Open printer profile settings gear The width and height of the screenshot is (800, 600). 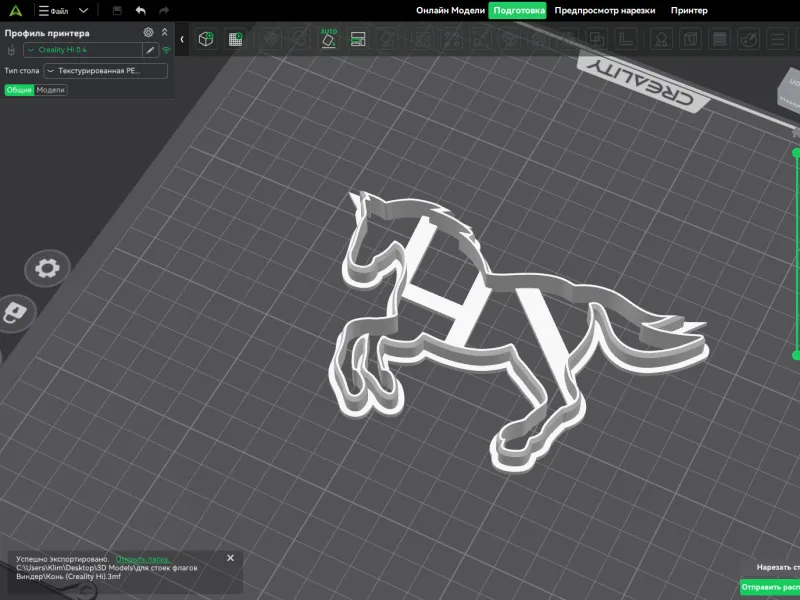click(148, 32)
